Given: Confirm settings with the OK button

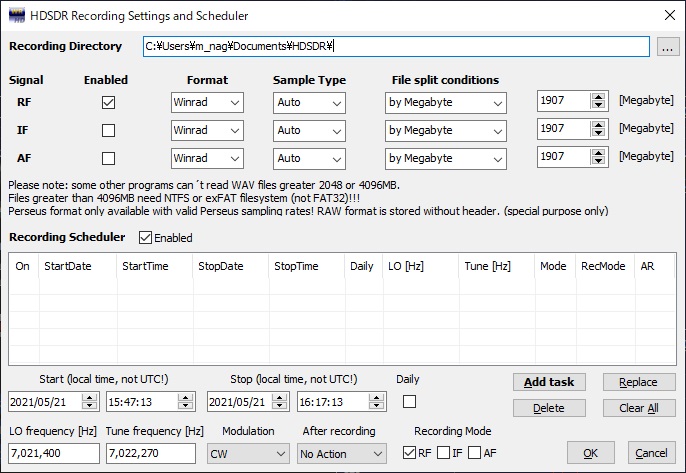Looking at the screenshot, I should [591, 453].
